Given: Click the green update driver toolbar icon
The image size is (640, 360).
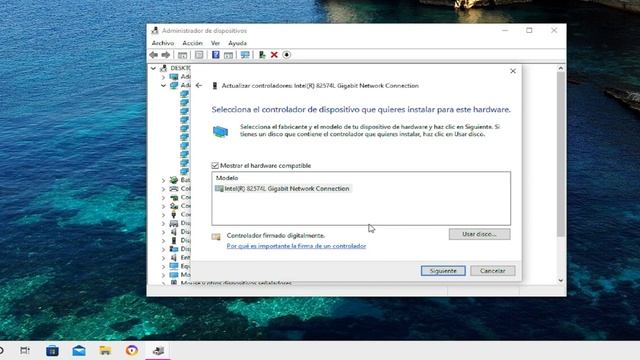Looking at the screenshot, I should (262, 55).
